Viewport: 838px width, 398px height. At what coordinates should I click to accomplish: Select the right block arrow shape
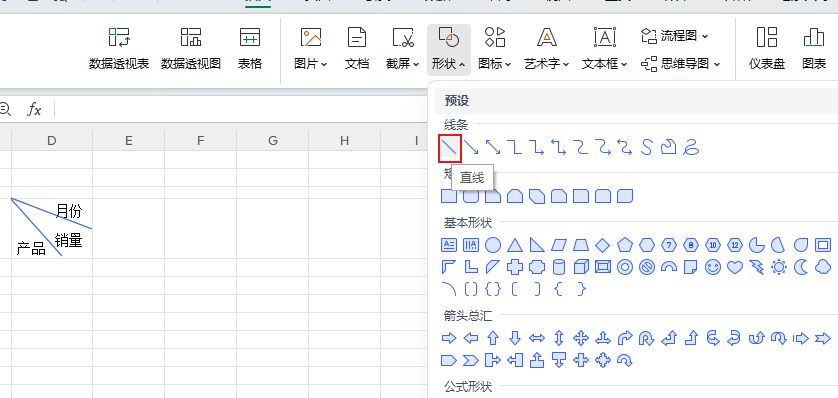[x=449, y=338]
